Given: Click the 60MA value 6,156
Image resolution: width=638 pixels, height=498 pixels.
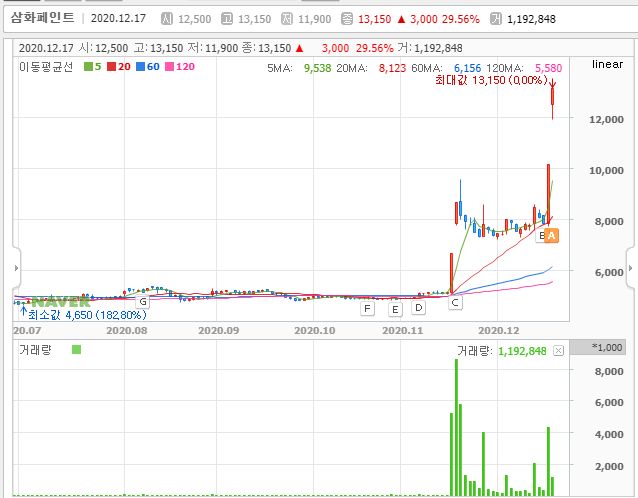Looking at the screenshot, I should [x=467, y=68].
